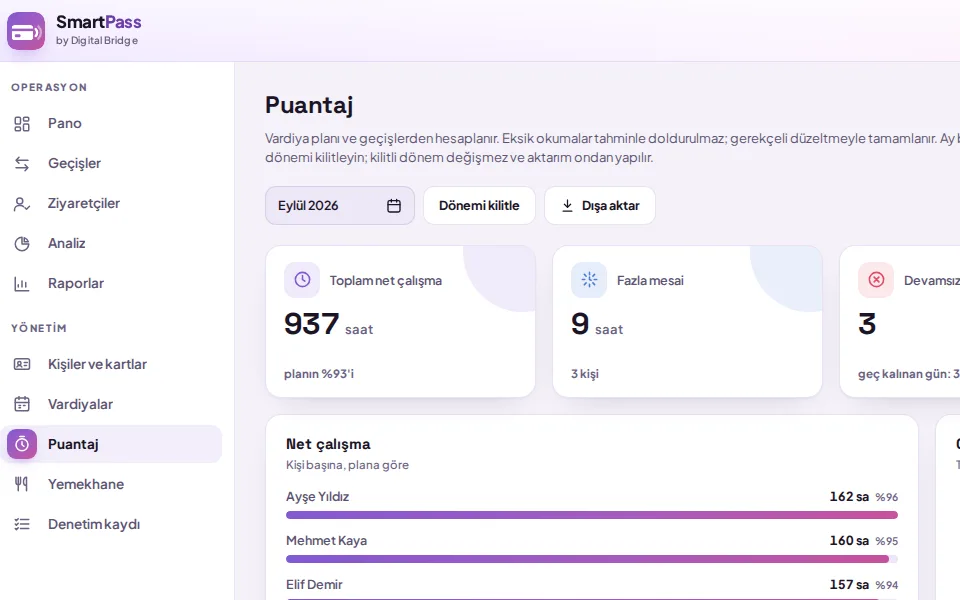Click the '160 sa' value
This screenshot has height=600, width=960.
pyautogui.click(x=849, y=541)
